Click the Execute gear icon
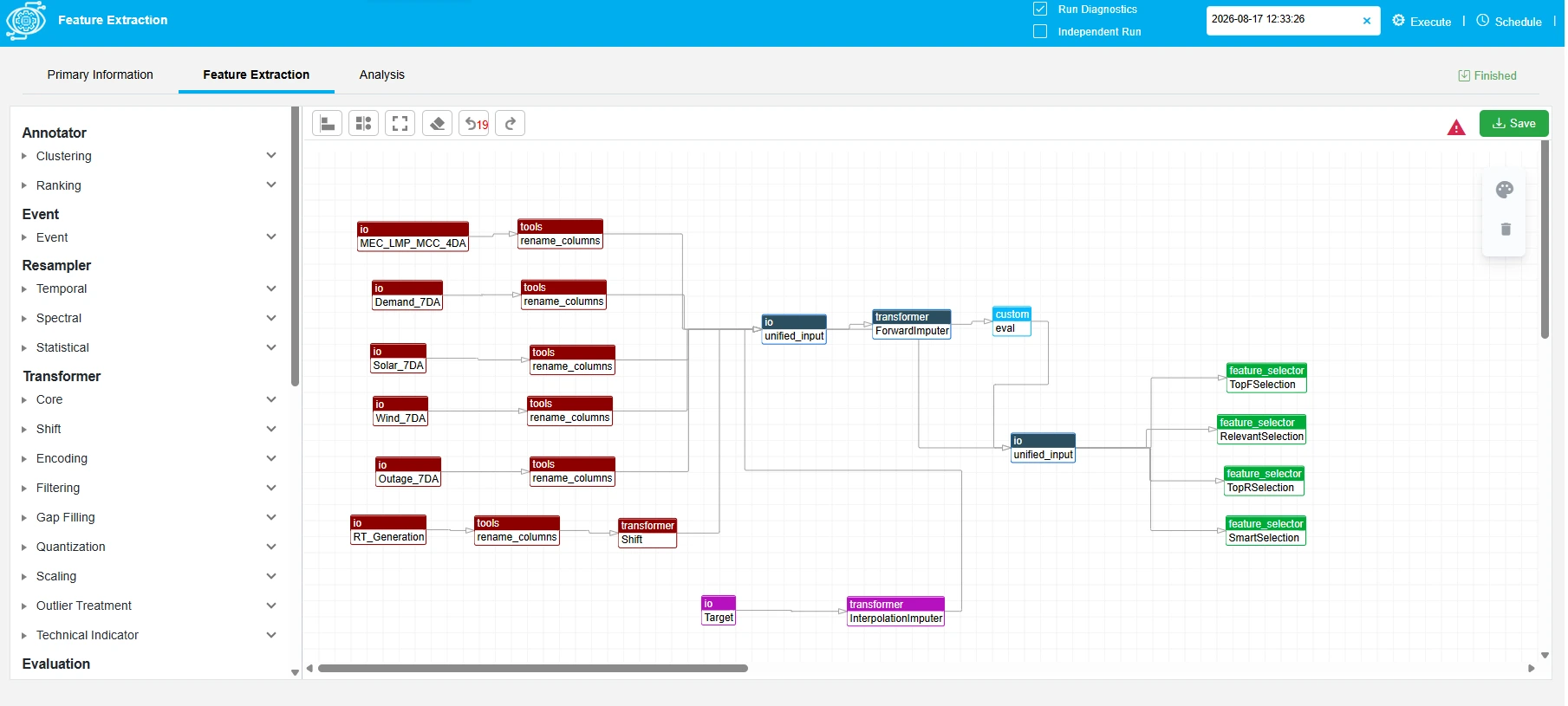This screenshot has height=706, width=1568. (x=1398, y=21)
